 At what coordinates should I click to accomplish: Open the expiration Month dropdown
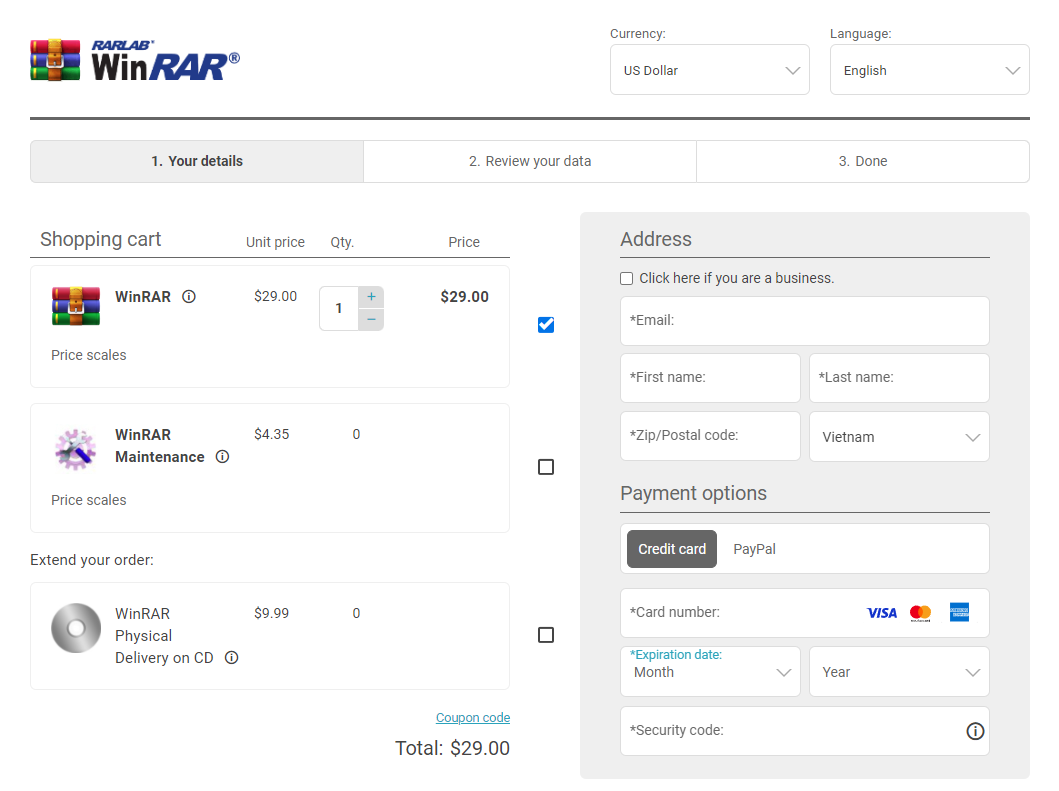710,671
